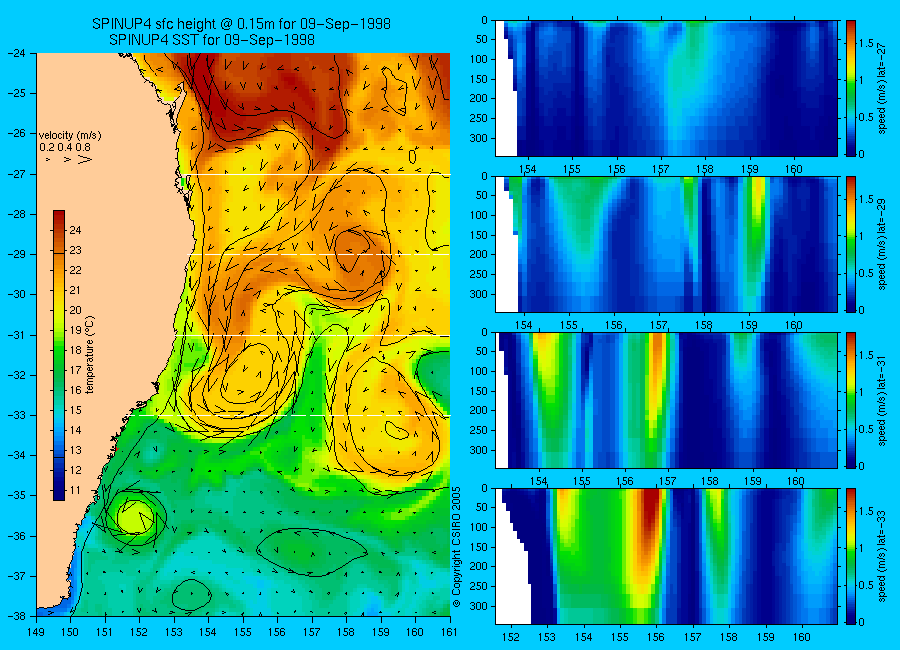This screenshot has width=900, height=650.
Task: Select the lat=-27 speed cross-section panel
Action: (666, 88)
